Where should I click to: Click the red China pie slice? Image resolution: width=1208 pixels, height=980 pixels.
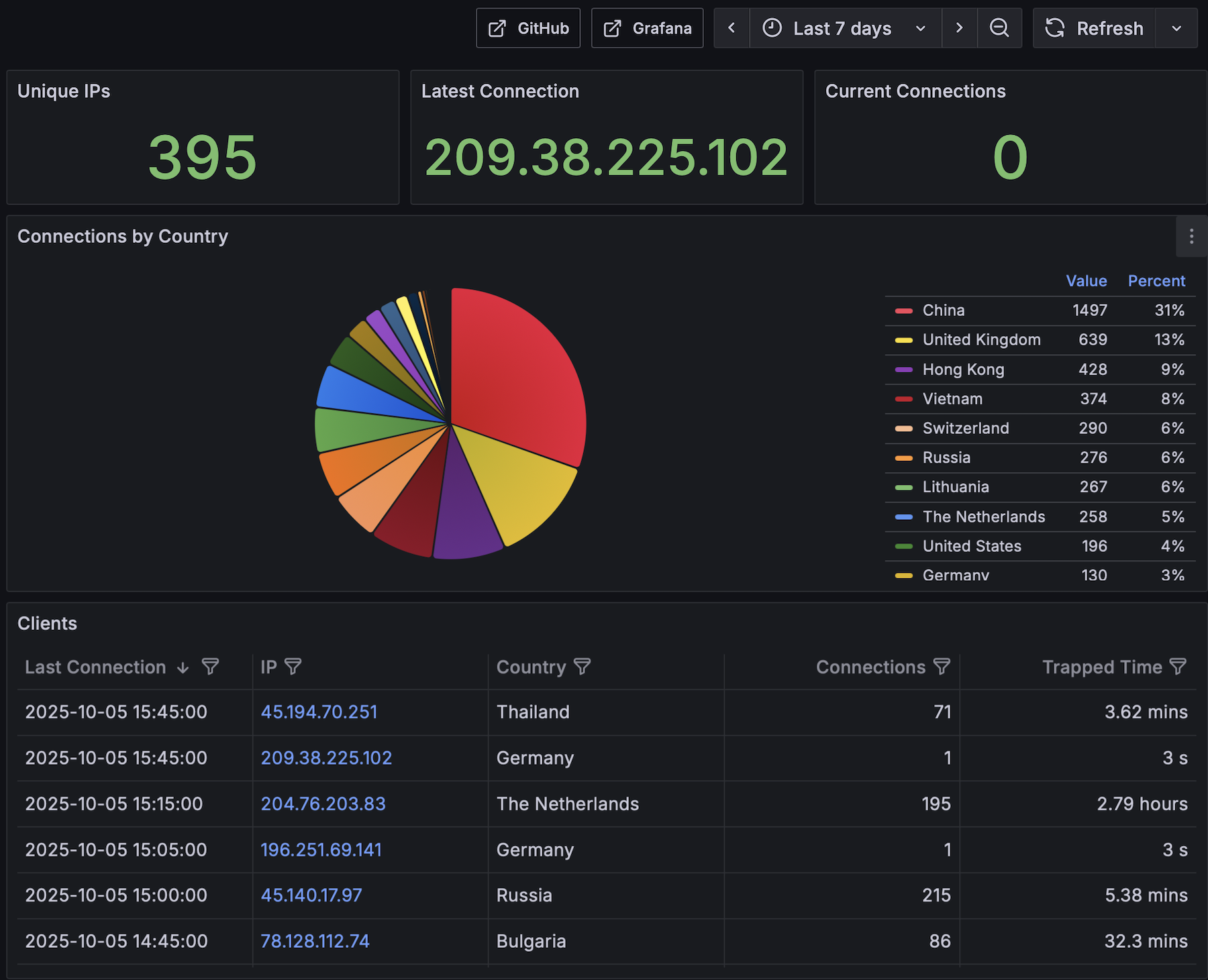(517, 376)
